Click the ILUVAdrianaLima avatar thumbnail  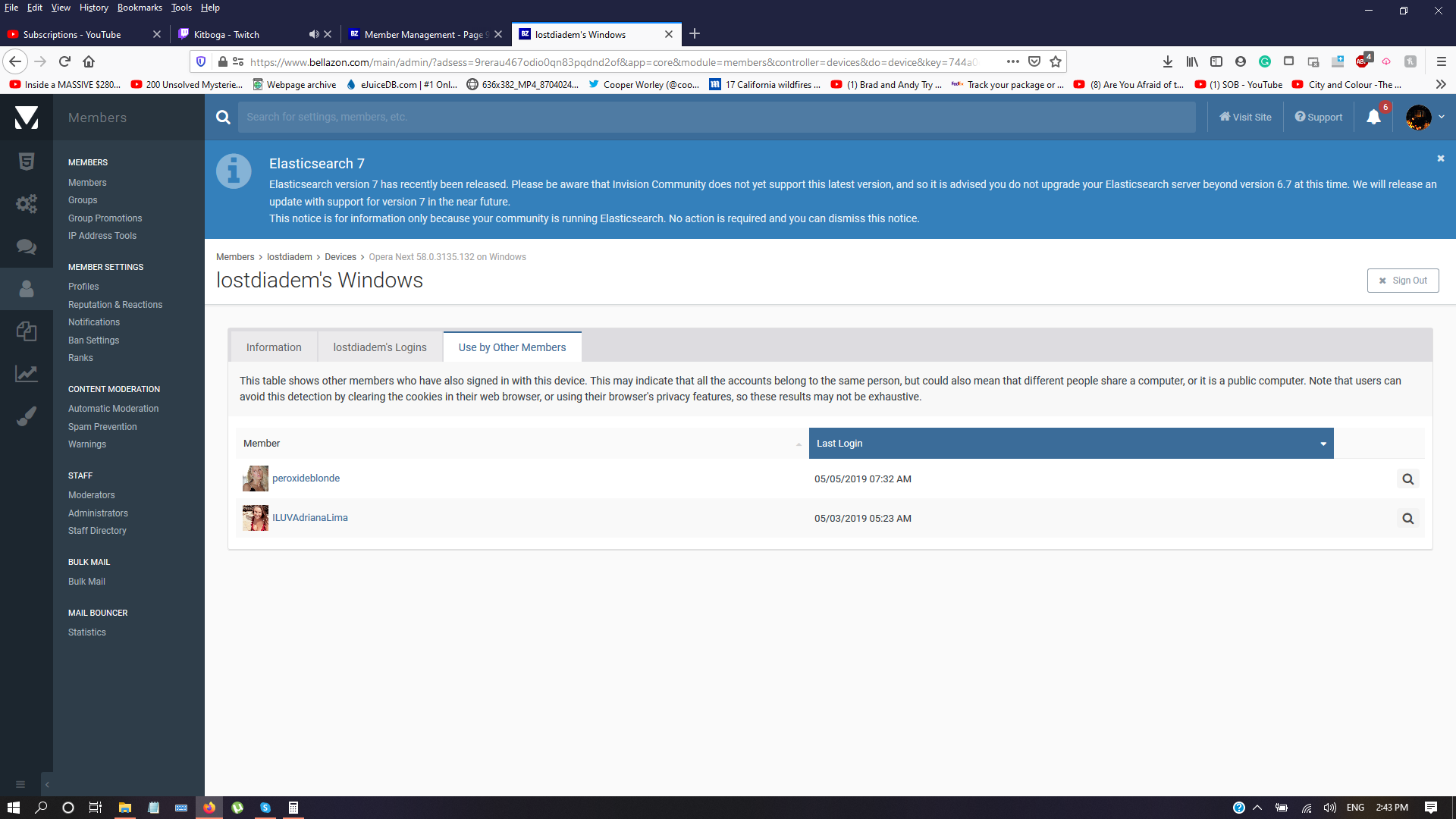point(256,518)
